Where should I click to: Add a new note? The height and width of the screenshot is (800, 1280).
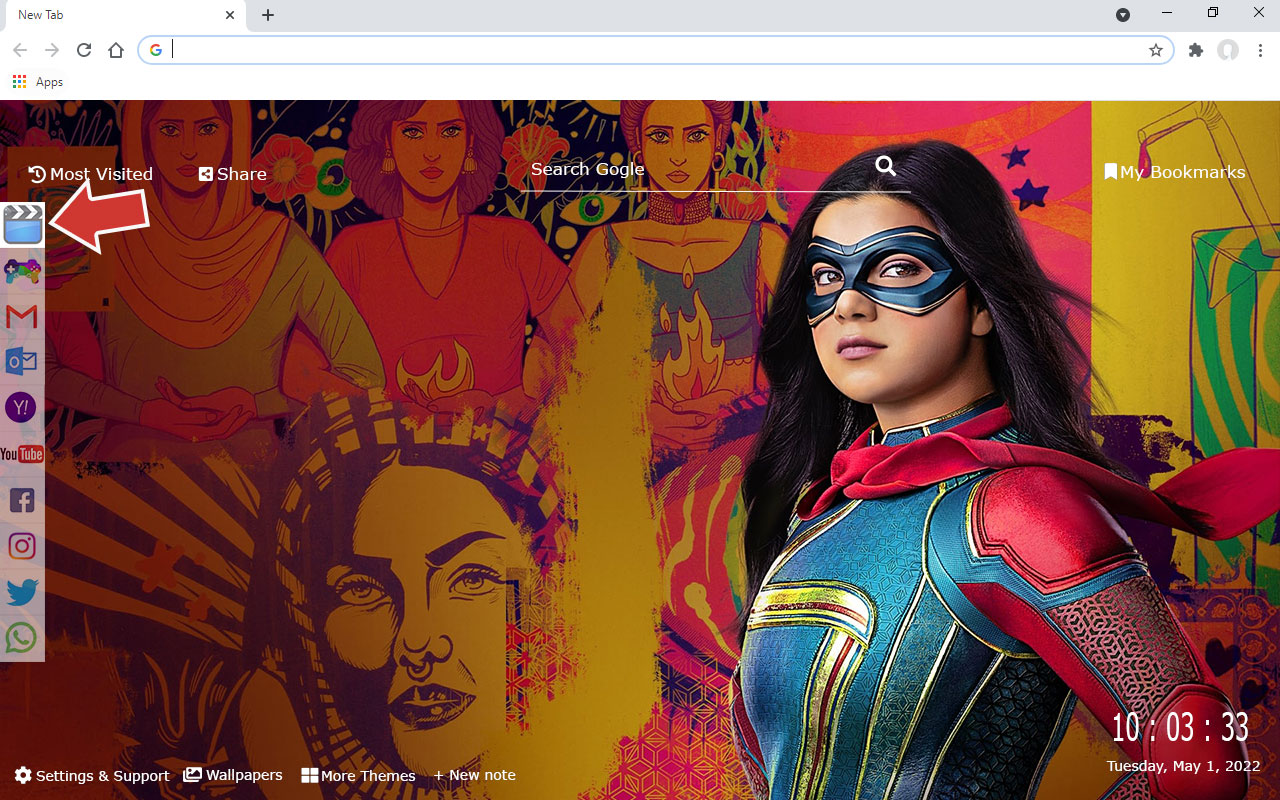pos(474,775)
